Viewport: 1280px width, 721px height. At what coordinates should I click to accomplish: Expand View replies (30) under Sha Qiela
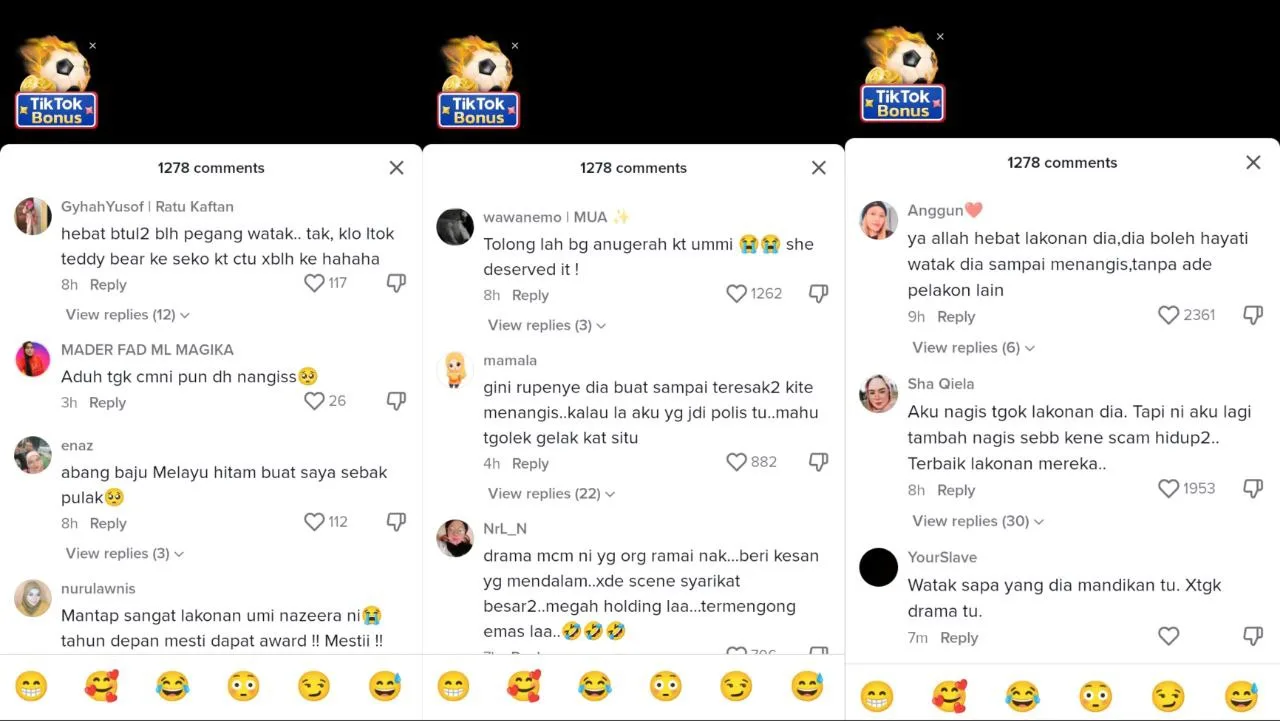(975, 521)
